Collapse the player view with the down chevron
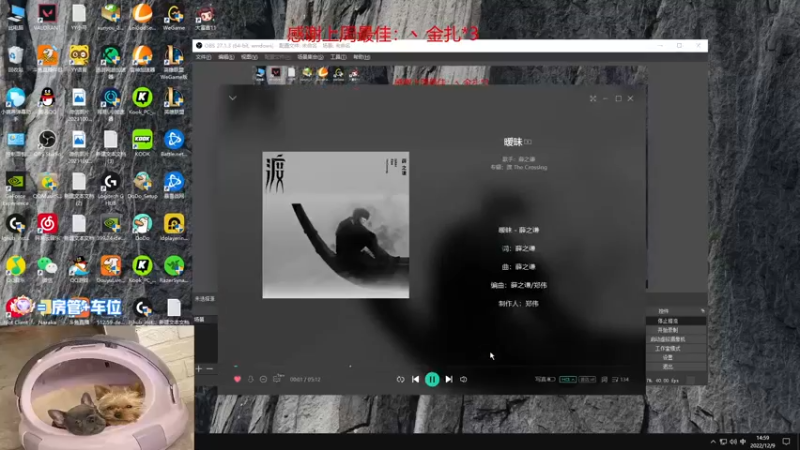Screen dimensions: 800x450 (x=233, y=98)
